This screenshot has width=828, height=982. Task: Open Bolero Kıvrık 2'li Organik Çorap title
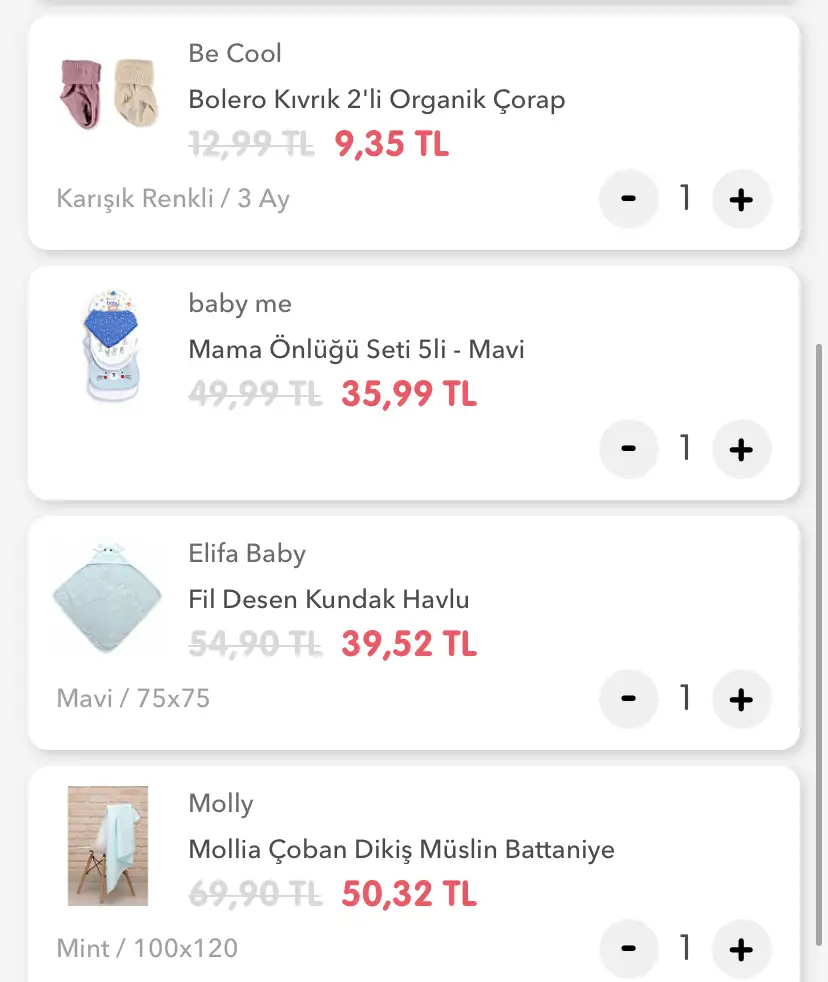377,100
